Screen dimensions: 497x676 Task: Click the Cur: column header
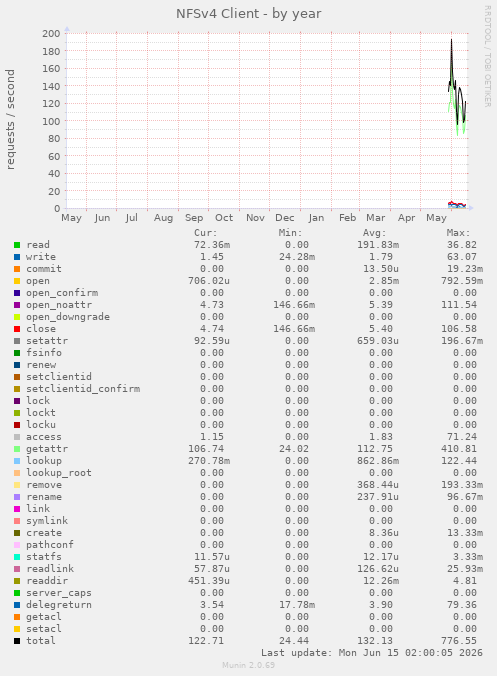click(206, 233)
